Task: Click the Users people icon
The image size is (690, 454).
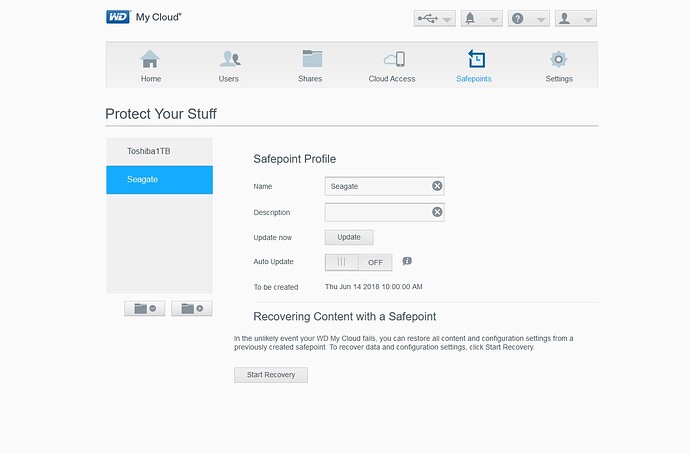Action: [x=230, y=59]
